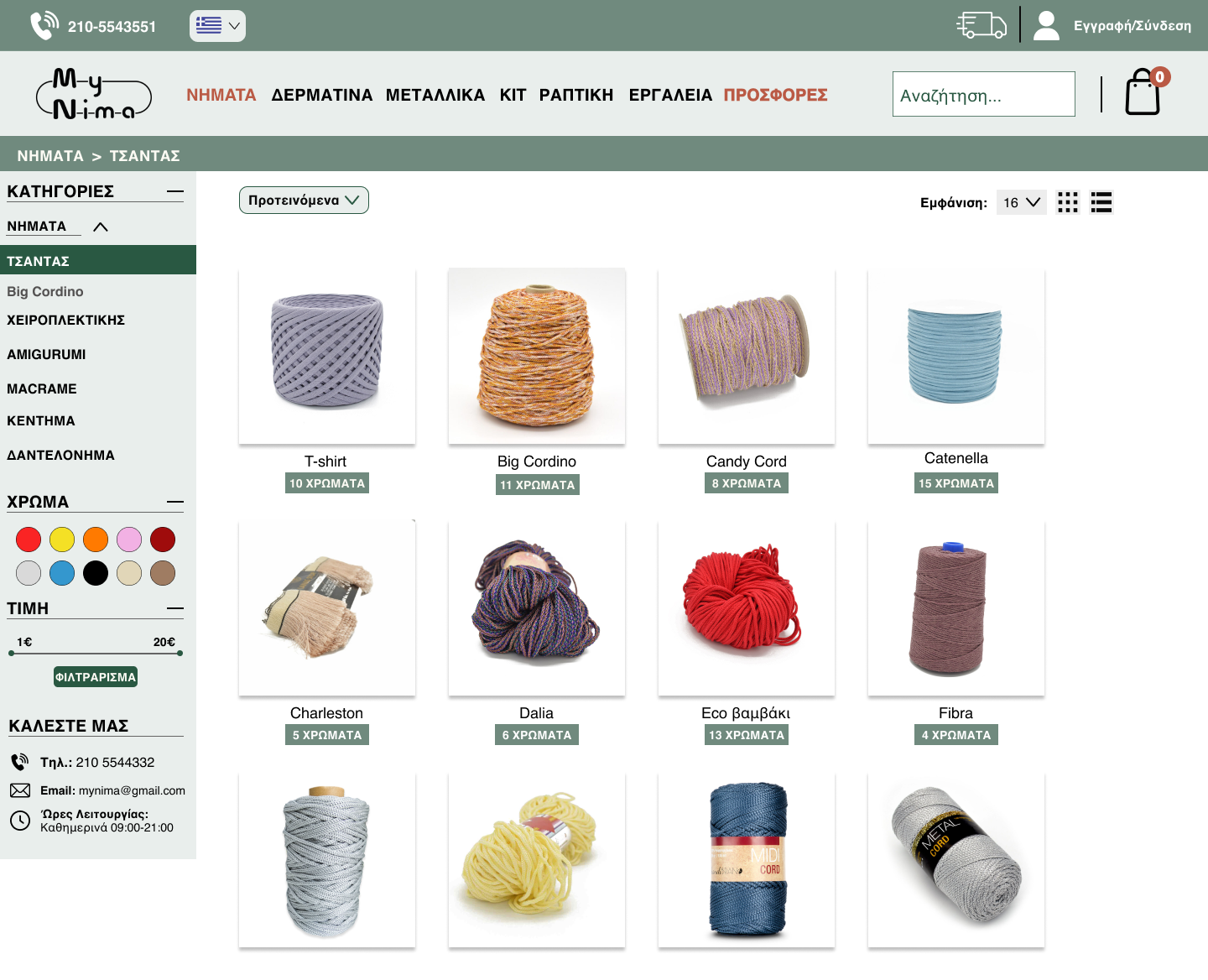Switch to list view layout
This screenshot has height=980, width=1208.
(1101, 202)
